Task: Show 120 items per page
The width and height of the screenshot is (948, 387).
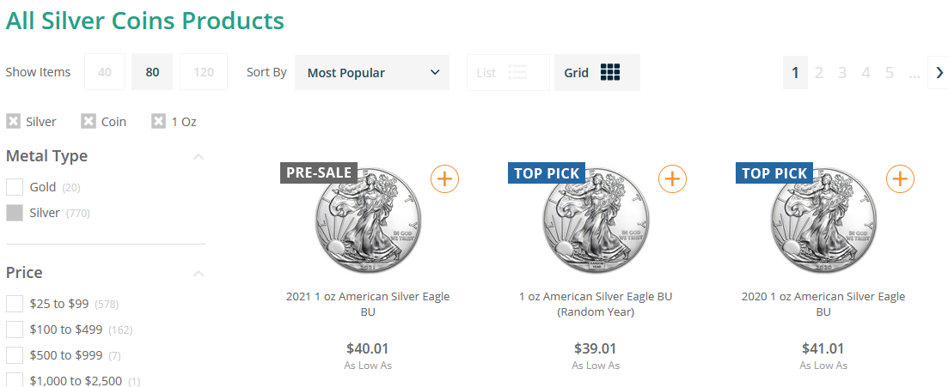Action: point(204,73)
